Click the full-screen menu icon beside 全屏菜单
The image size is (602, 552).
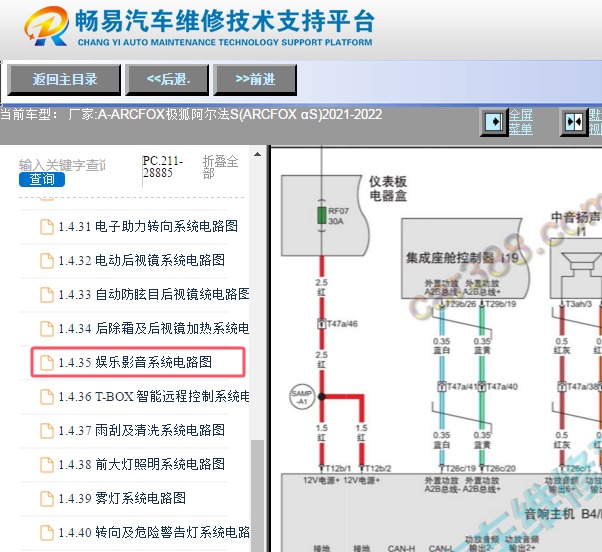[x=494, y=122]
